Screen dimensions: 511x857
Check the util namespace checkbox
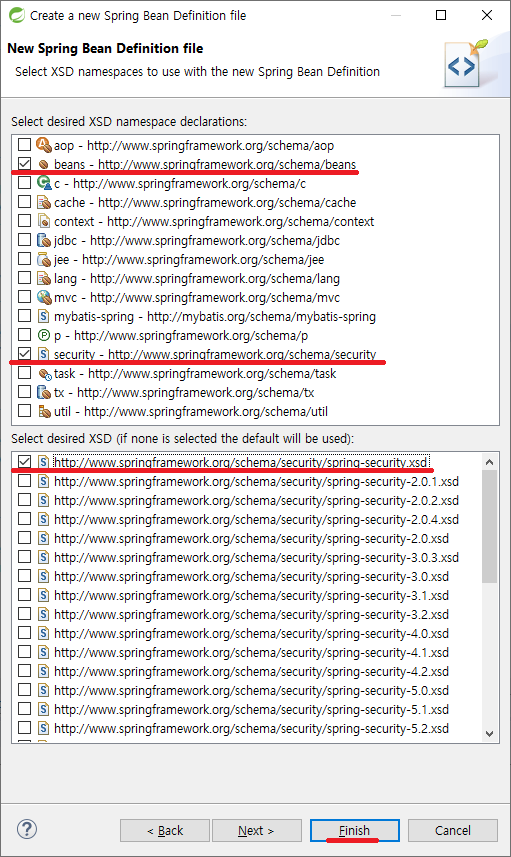24,411
